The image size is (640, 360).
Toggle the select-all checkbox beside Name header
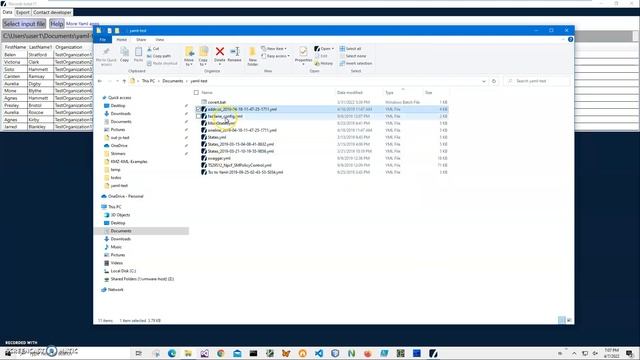[x=196, y=93]
